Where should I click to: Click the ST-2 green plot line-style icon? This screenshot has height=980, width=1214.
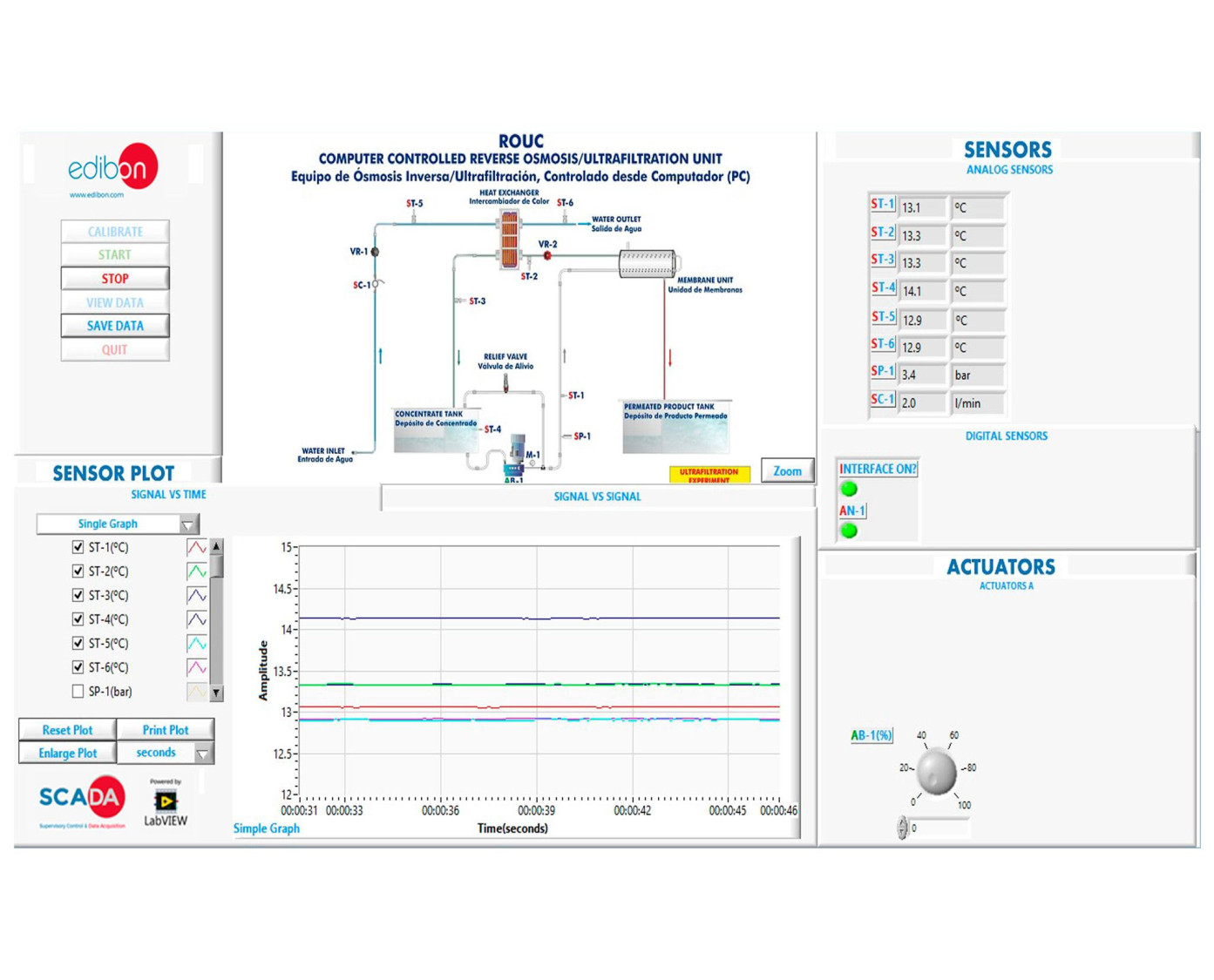click(x=197, y=572)
